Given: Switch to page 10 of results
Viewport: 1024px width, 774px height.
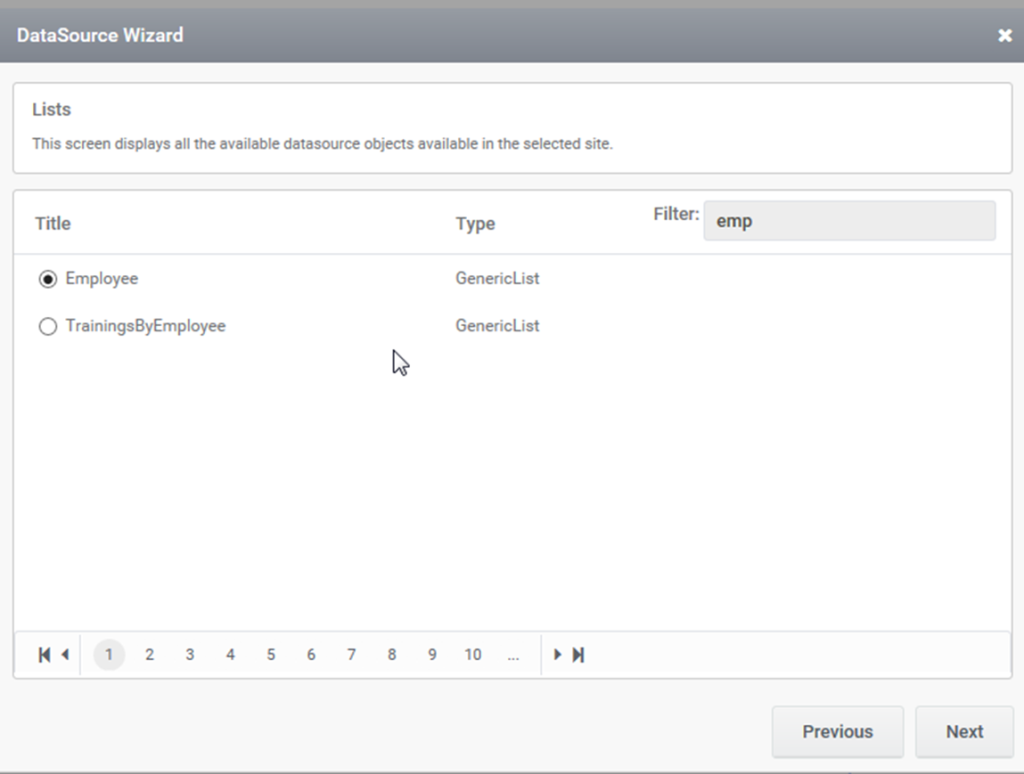Looking at the screenshot, I should (473, 655).
